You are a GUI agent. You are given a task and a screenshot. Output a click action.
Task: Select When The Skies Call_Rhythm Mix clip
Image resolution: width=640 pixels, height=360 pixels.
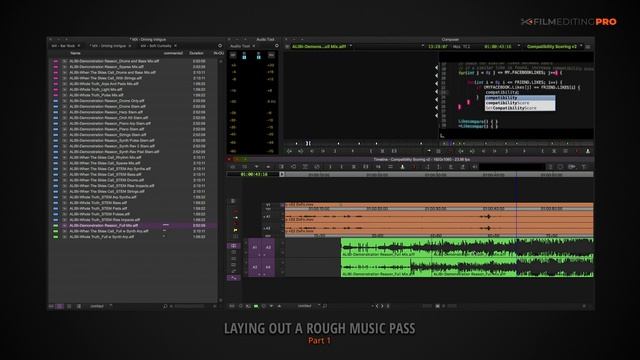click(105, 157)
